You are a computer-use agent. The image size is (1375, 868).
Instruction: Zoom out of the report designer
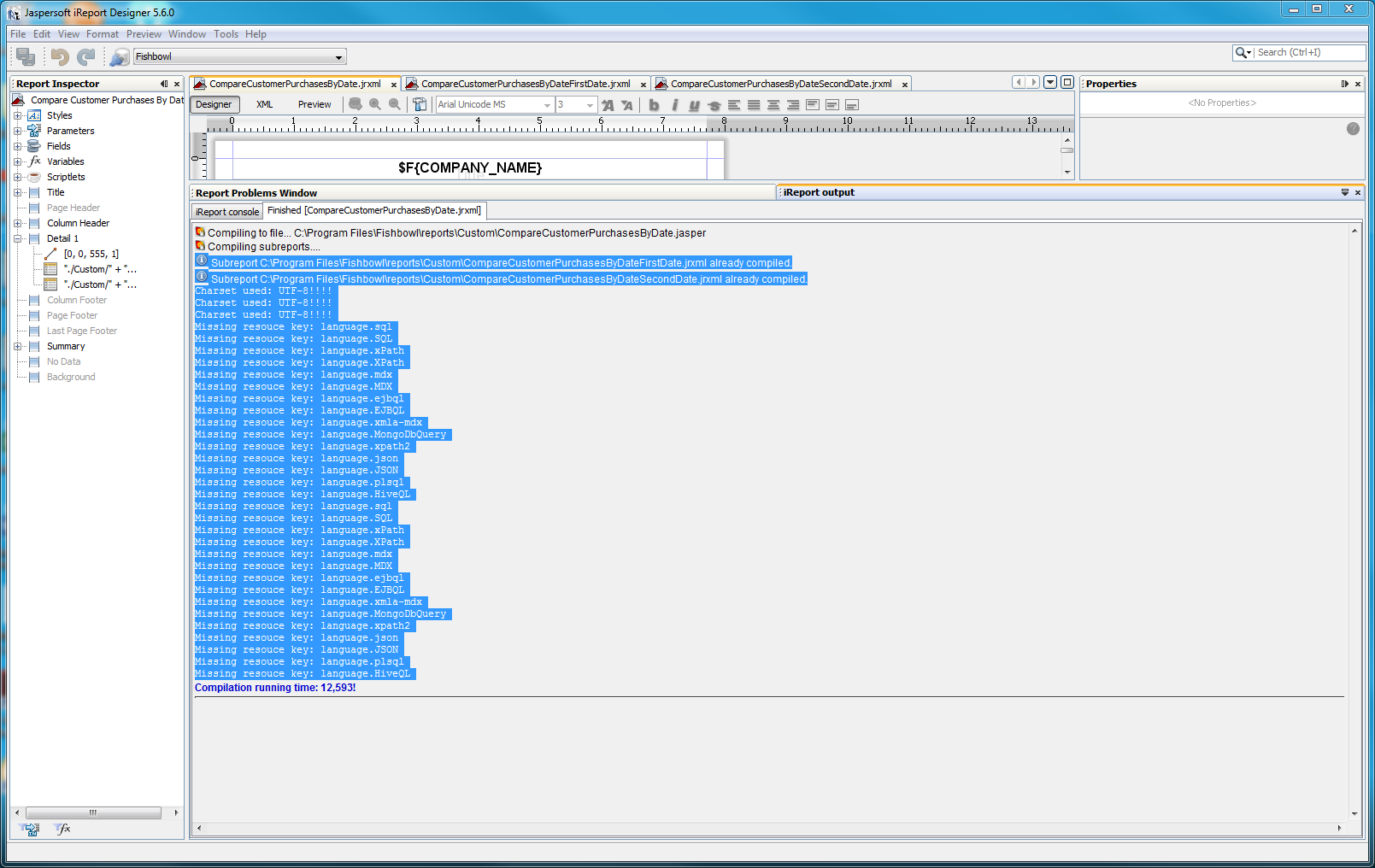pyautogui.click(x=395, y=104)
